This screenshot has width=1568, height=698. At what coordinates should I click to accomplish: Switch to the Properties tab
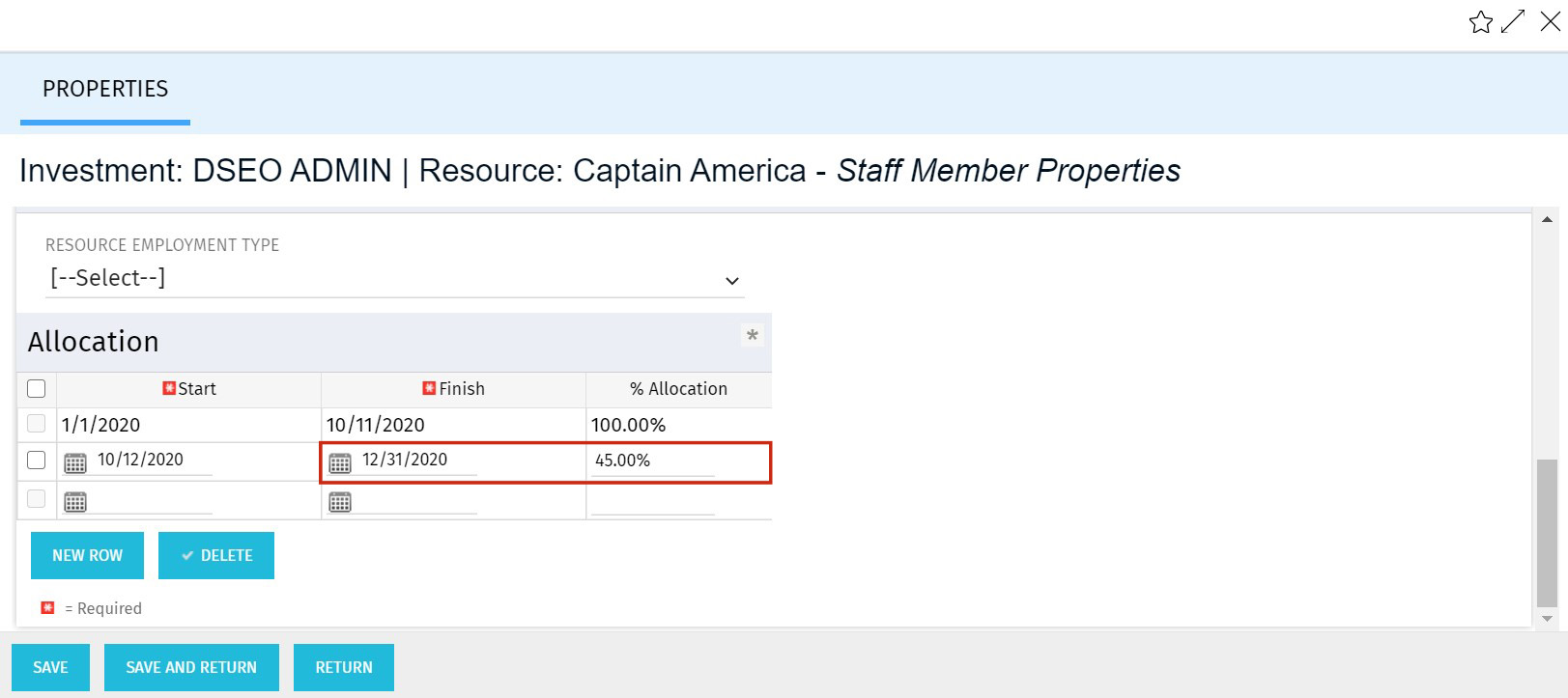[x=105, y=89]
